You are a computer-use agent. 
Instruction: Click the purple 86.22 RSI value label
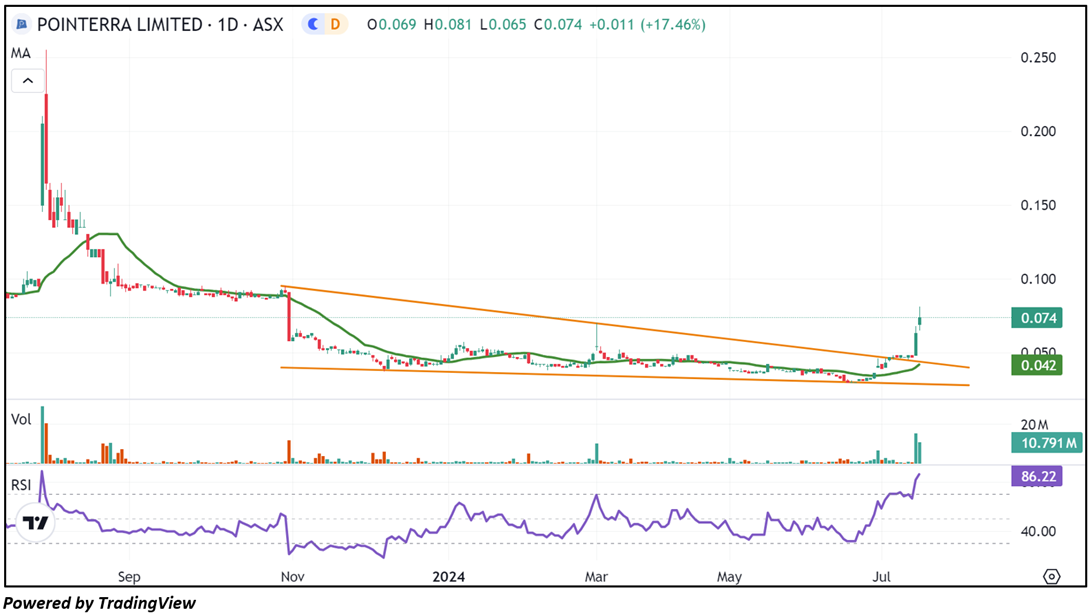click(x=1037, y=476)
